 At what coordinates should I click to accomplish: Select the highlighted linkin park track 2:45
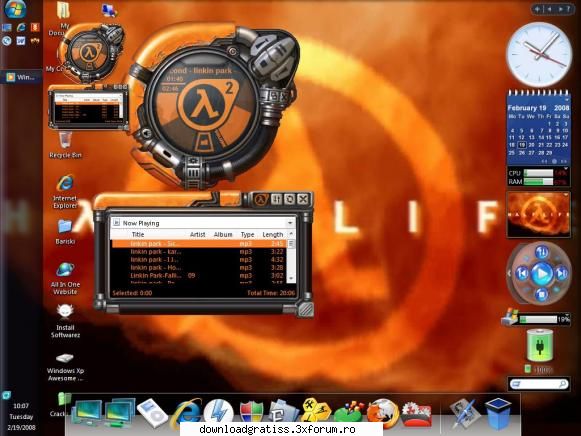tap(199, 244)
